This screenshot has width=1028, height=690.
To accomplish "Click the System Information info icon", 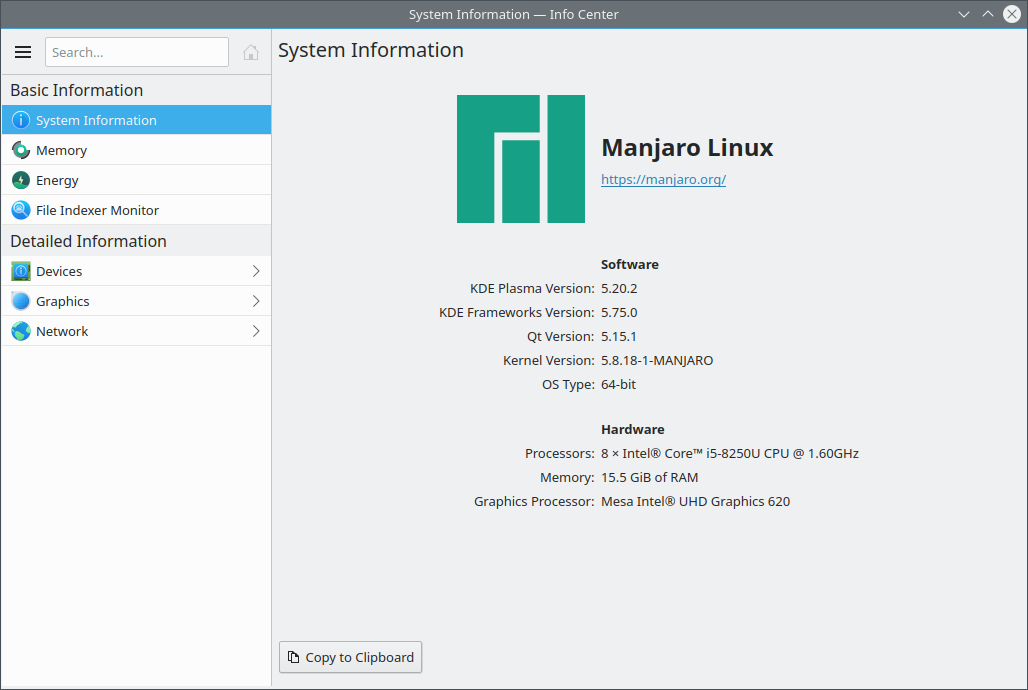I will 21,120.
